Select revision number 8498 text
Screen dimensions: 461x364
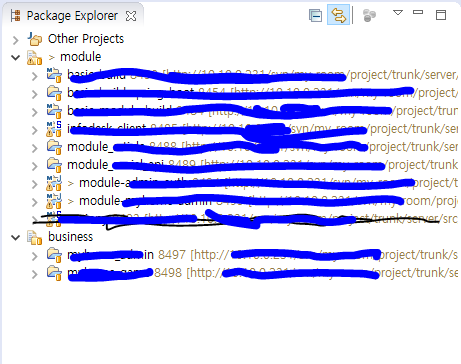click(168, 273)
